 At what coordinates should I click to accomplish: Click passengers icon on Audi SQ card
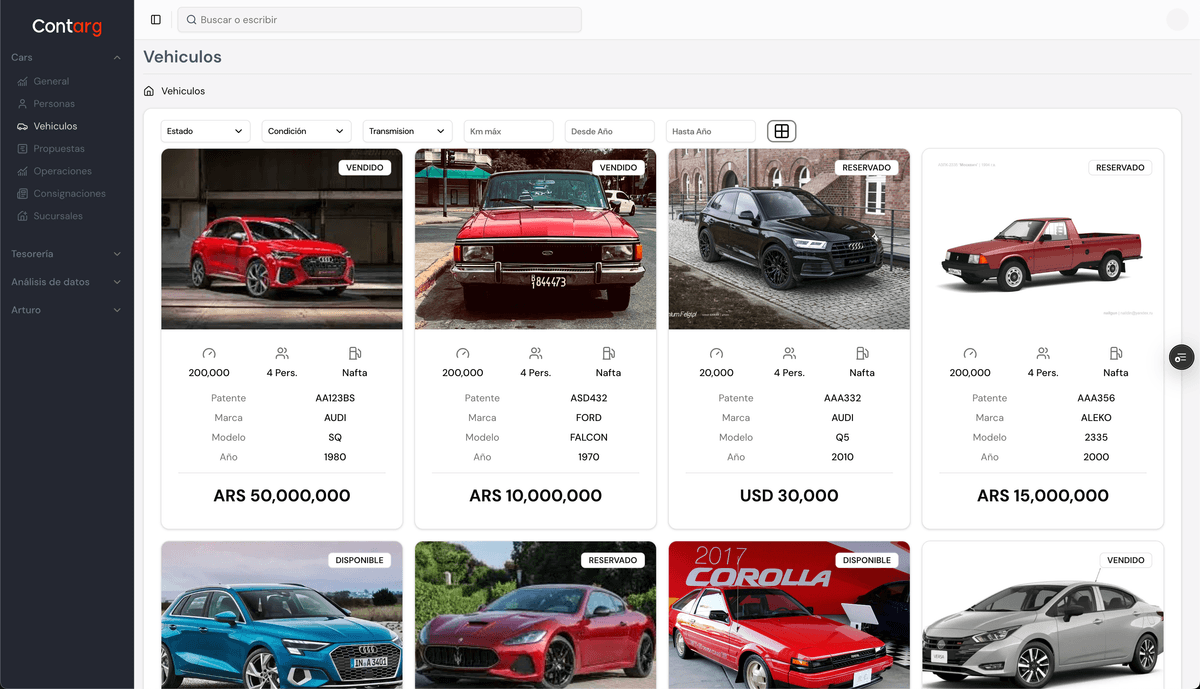(282, 354)
